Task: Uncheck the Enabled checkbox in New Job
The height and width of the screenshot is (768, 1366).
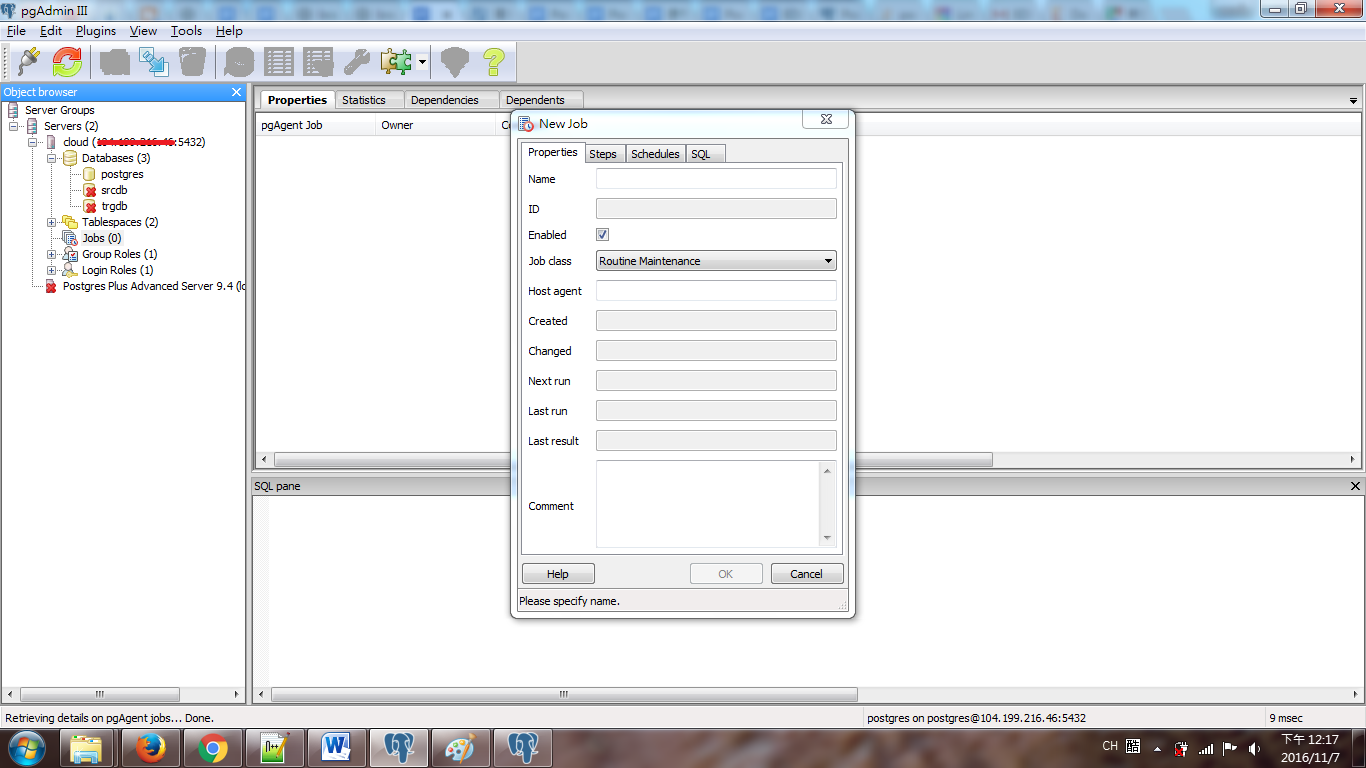Action: (x=602, y=235)
